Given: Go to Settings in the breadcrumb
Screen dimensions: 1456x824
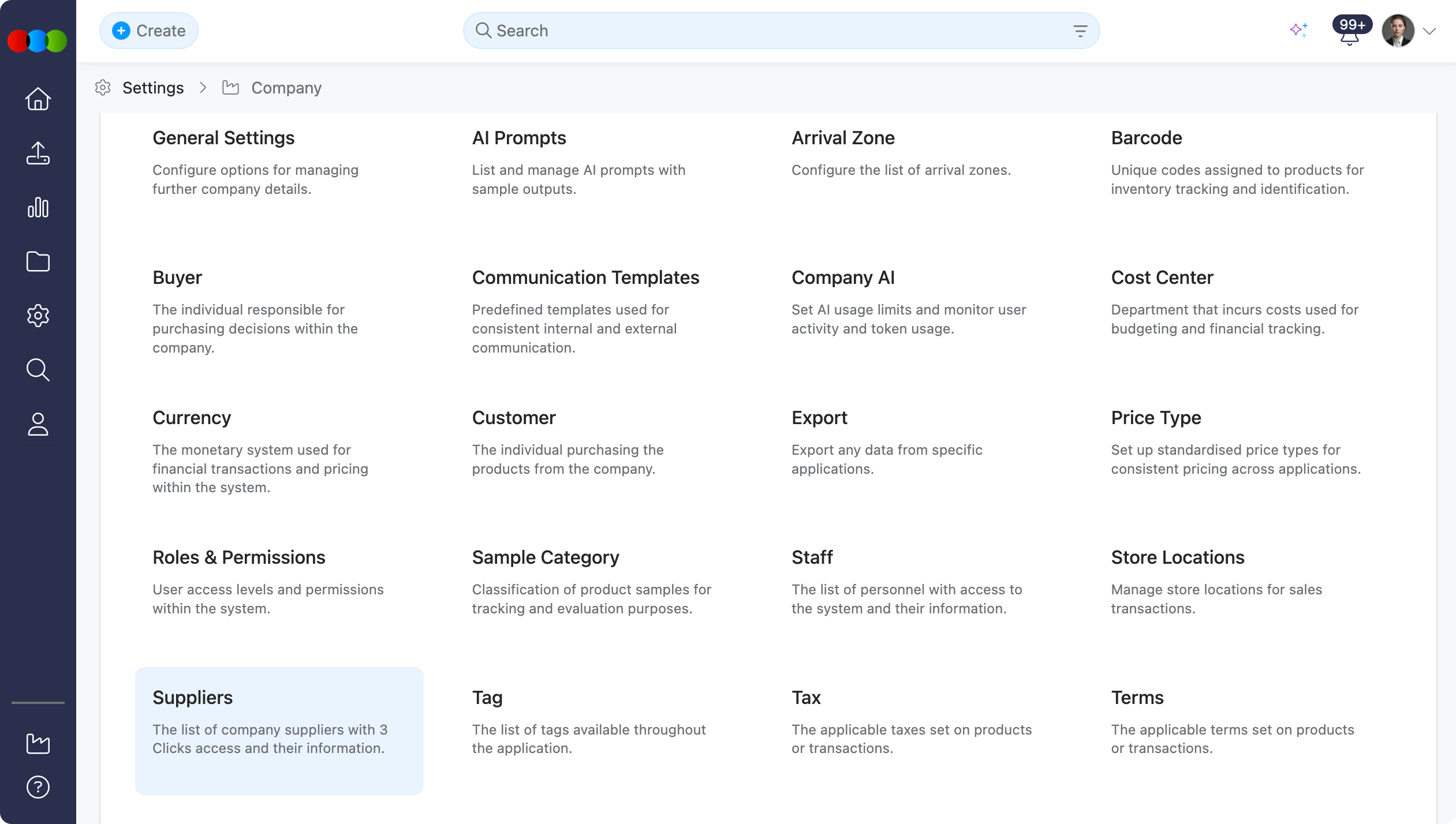Looking at the screenshot, I should pos(153,88).
